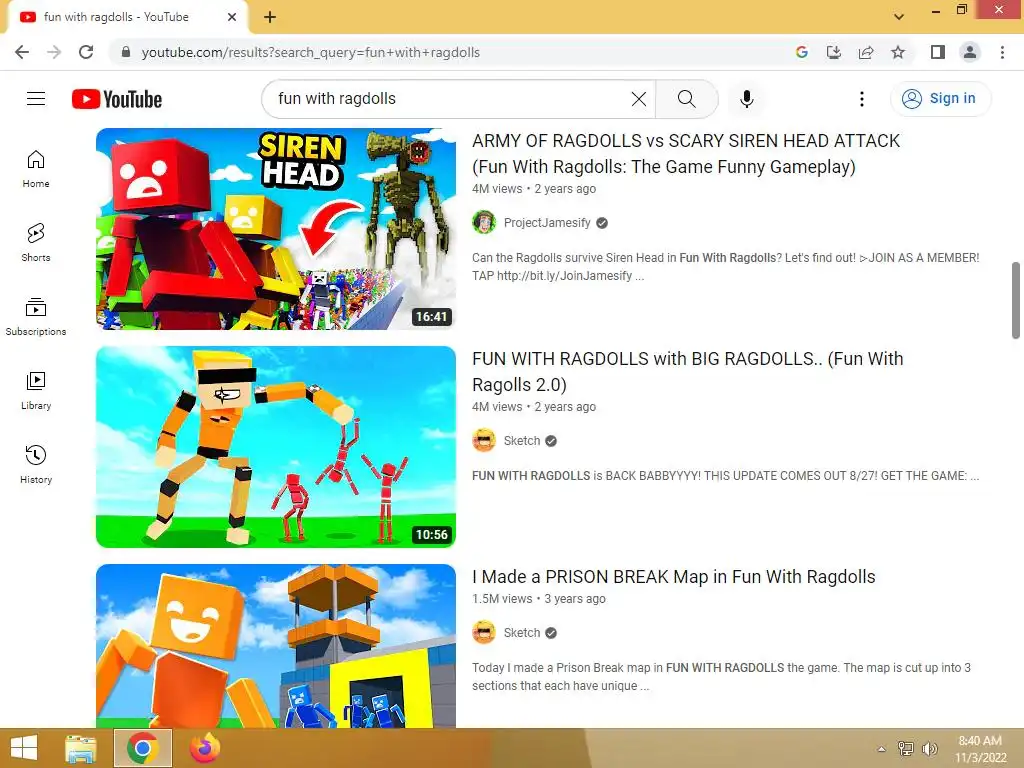Bookmark this page with the star icon
The image size is (1024, 768).
click(x=898, y=52)
